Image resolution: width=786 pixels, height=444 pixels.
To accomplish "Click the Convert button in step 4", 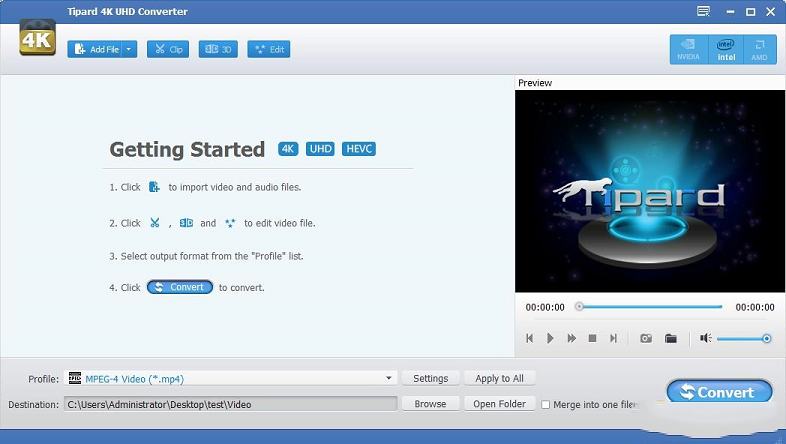I will point(180,287).
